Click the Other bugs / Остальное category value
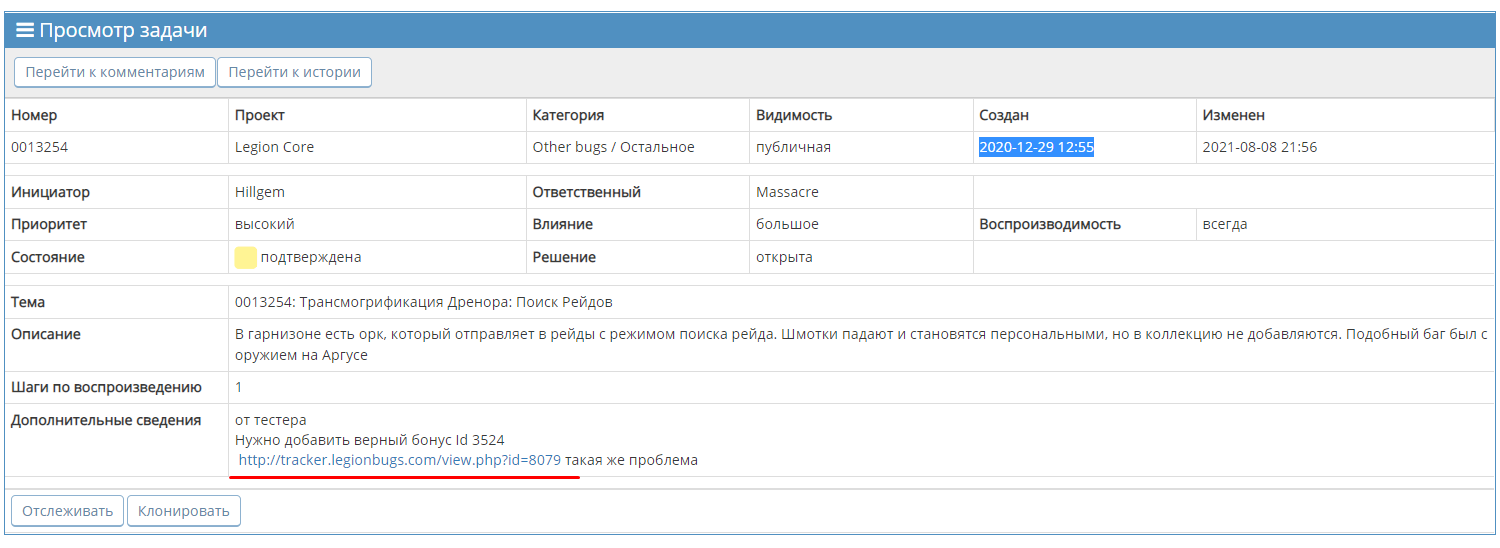This screenshot has width=1500, height=548. (613, 147)
